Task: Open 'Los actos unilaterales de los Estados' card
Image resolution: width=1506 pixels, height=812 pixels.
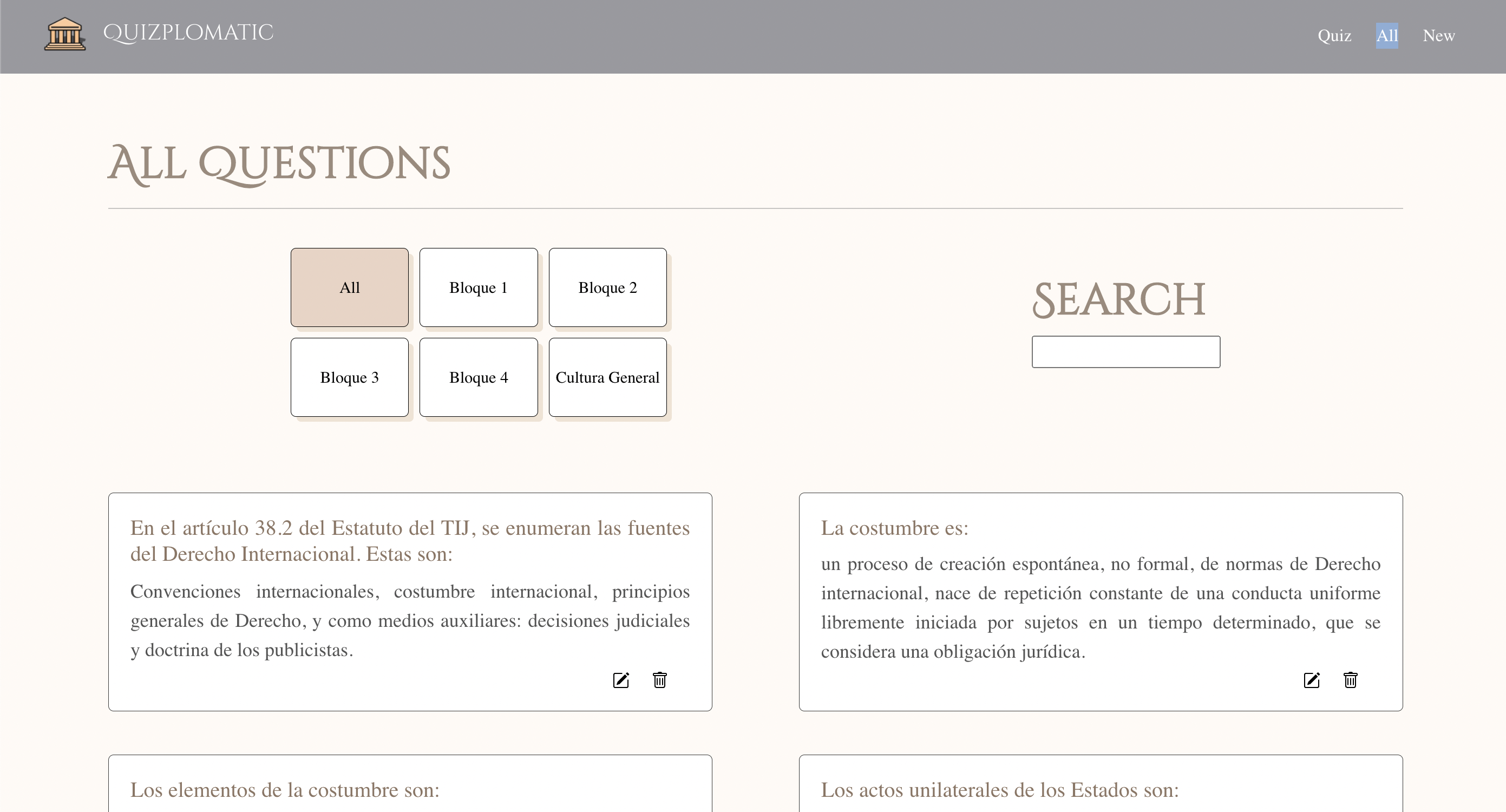Action: click(x=1000, y=790)
